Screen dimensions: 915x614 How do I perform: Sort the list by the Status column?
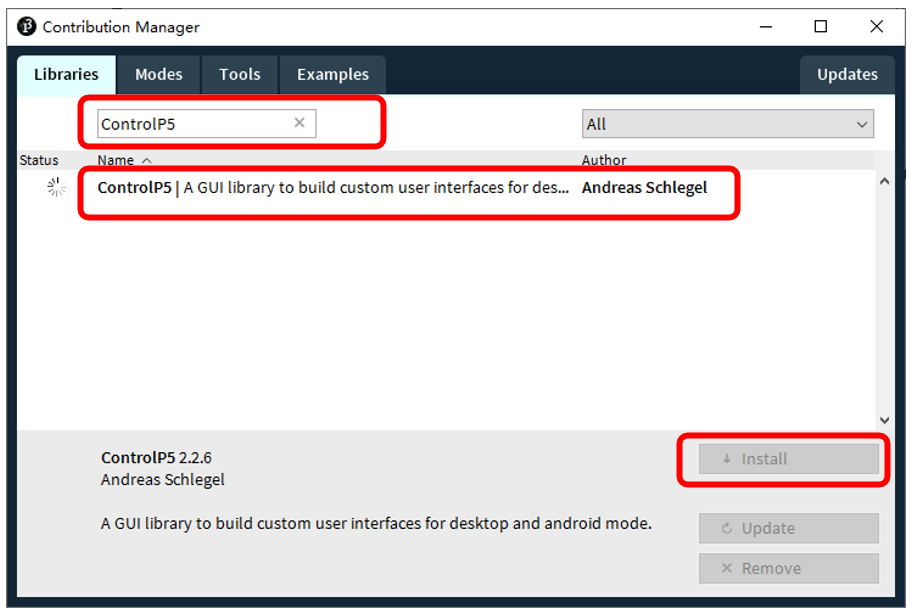[x=39, y=160]
